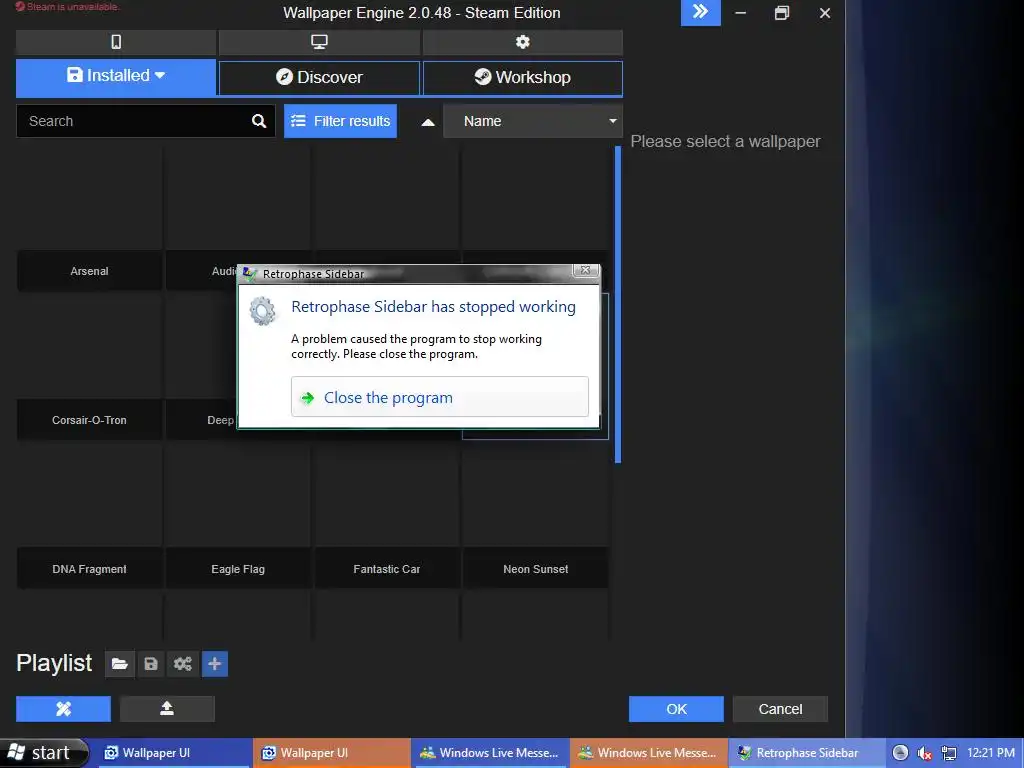Click the system clock 12:21 PM
Screen dimensions: 1024x768
click(991, 753)
